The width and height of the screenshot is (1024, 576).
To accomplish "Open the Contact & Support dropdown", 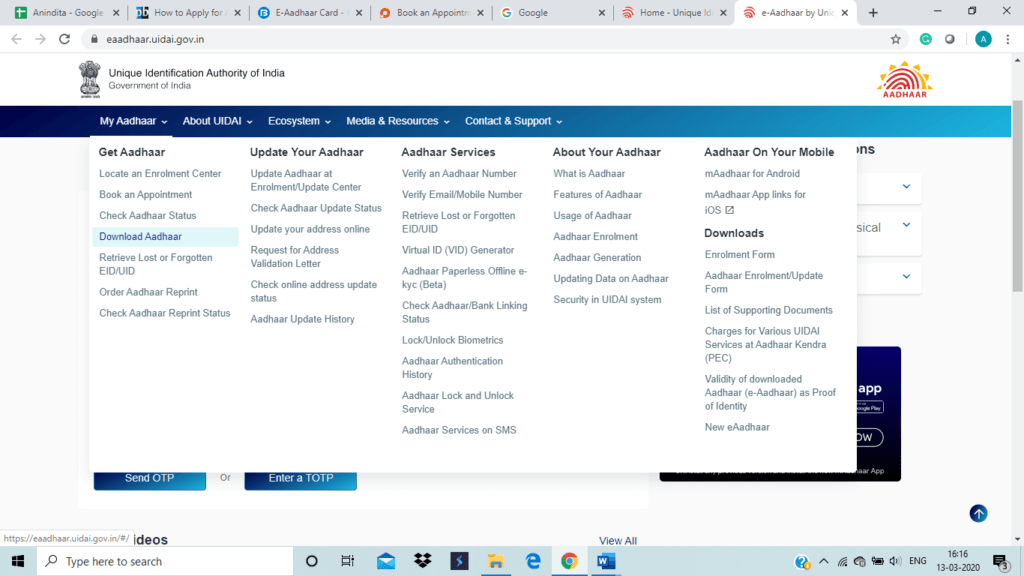I will [x=513, y=121].
